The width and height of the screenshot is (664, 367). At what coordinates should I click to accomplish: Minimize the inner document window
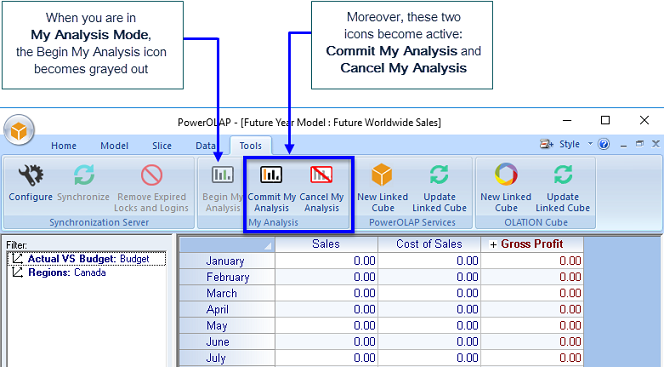pyautogui.click(x=623, y=145)
